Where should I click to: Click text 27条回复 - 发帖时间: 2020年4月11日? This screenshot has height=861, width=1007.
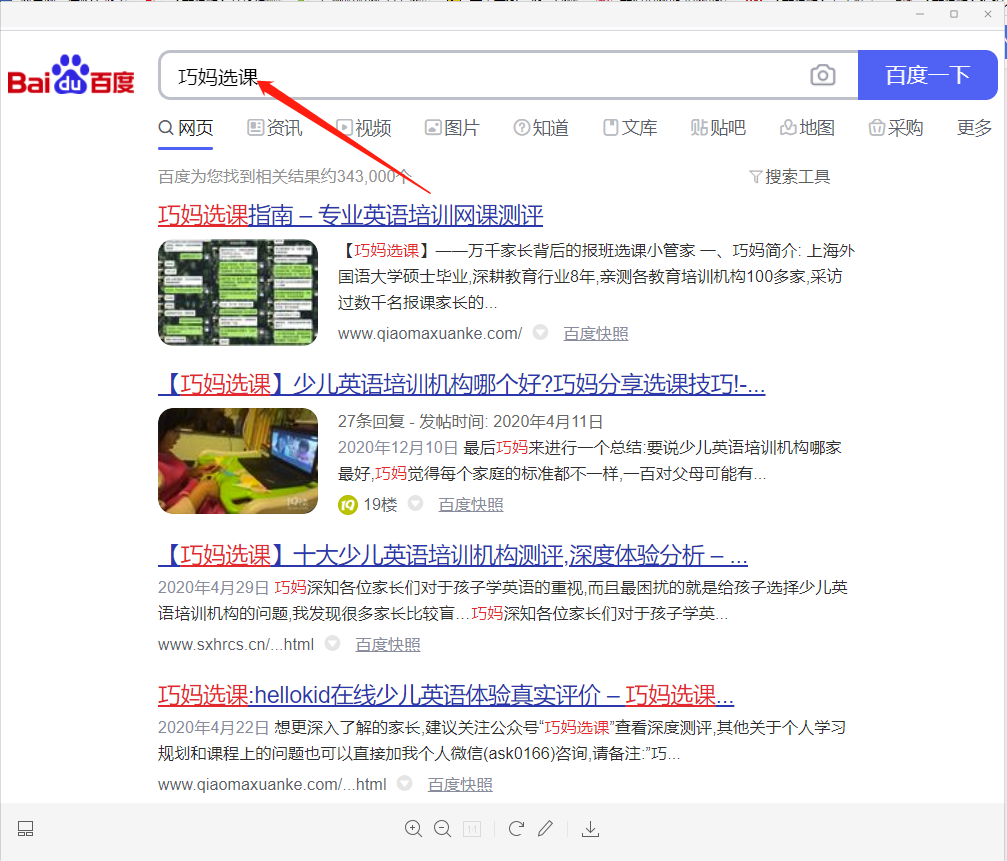tap(470, 421)
